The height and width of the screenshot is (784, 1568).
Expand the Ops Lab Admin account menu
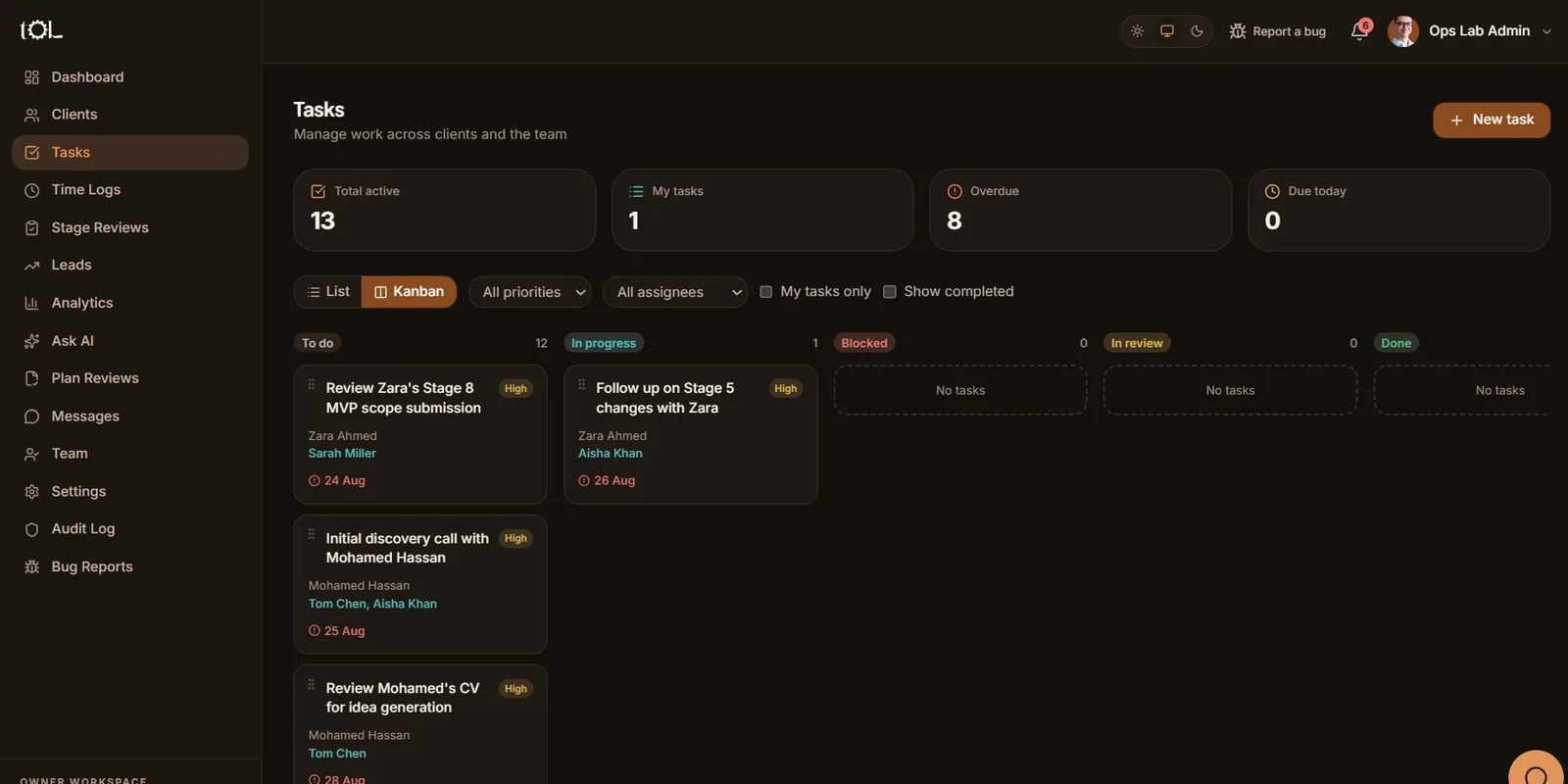coord(1546,31)
